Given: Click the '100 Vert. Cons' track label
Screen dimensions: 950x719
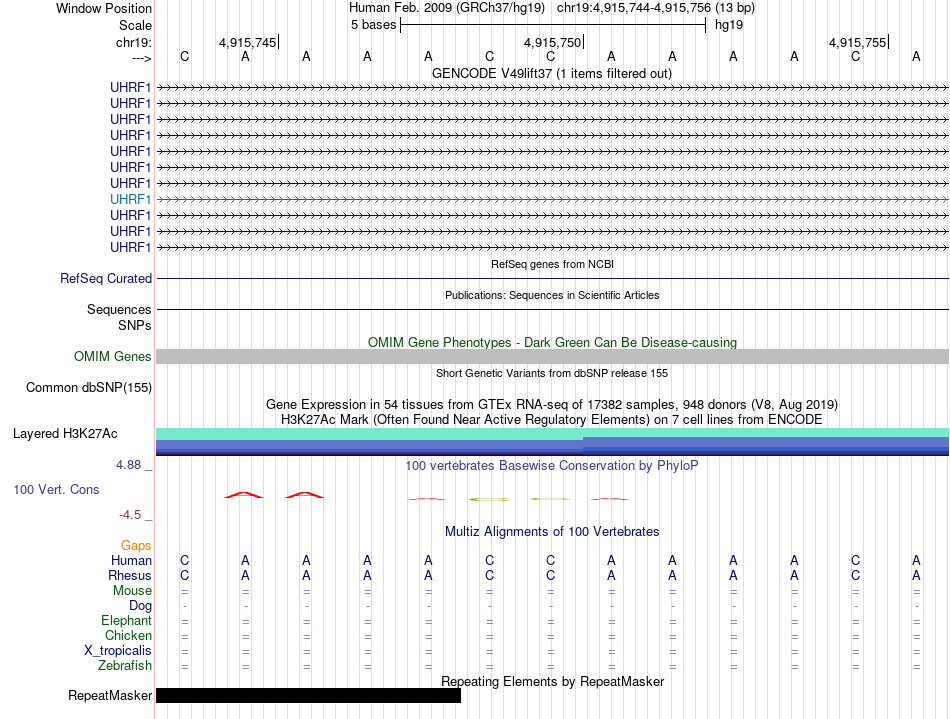Looking at the screenshot, I should pos(56,489).
